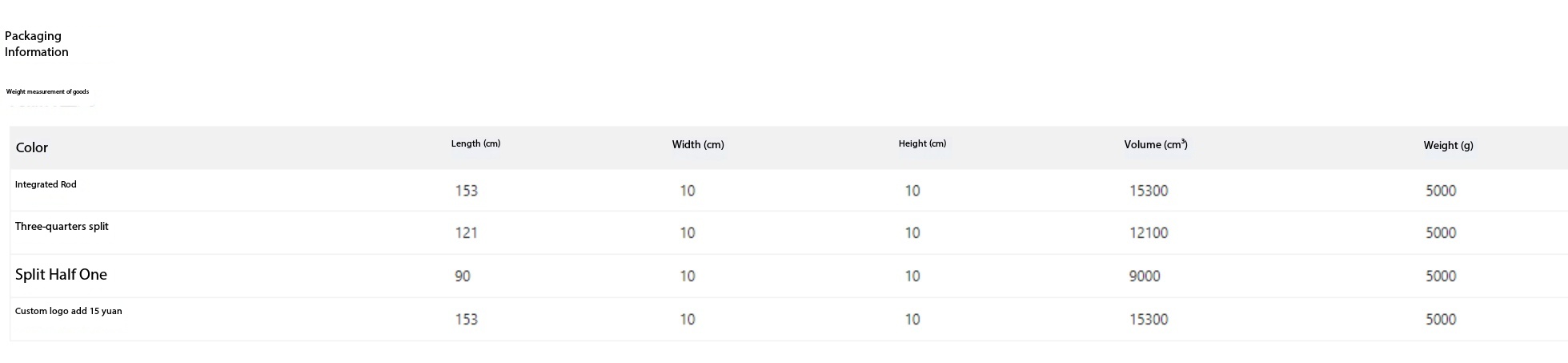Click the volume value 9000
1568x363 pixels.
(1145, 276)
